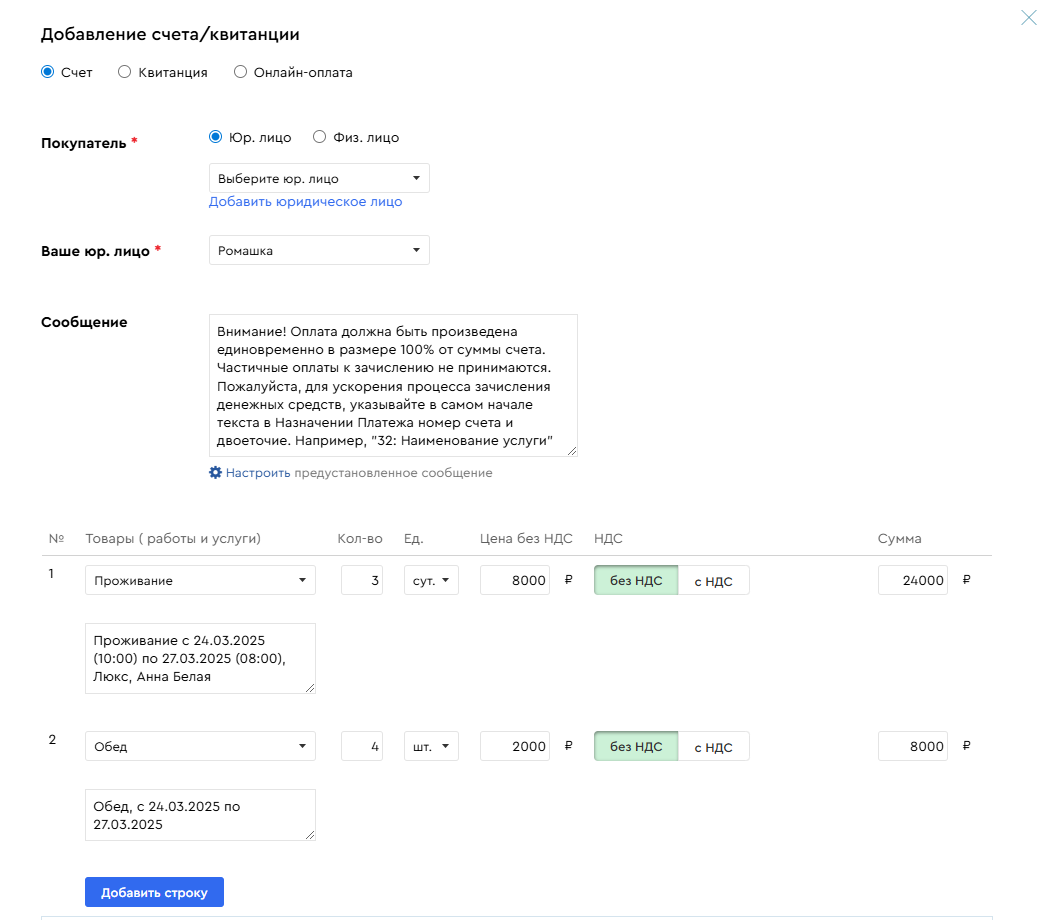Select с НДС for Обед row
The image size is (1049, 920).
(713, 746)
